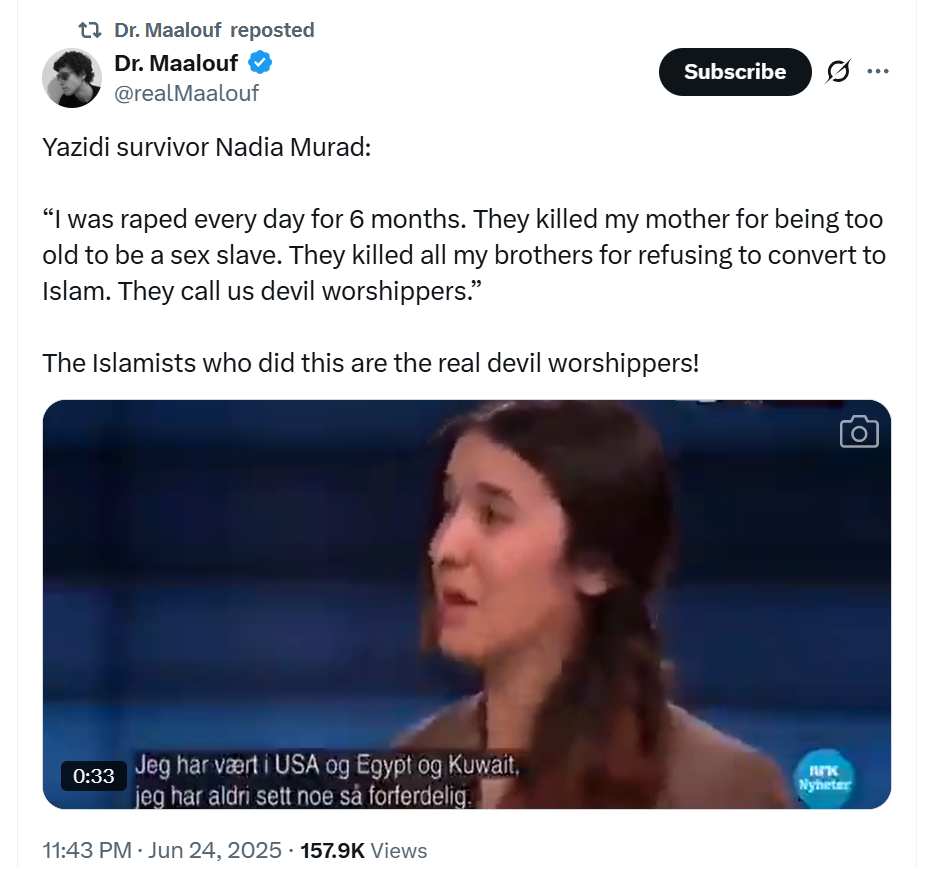Click the 0:33 video duration badge
Image resolution: width=948 pixels, height=869 pixels.
(x=94, y=775)
